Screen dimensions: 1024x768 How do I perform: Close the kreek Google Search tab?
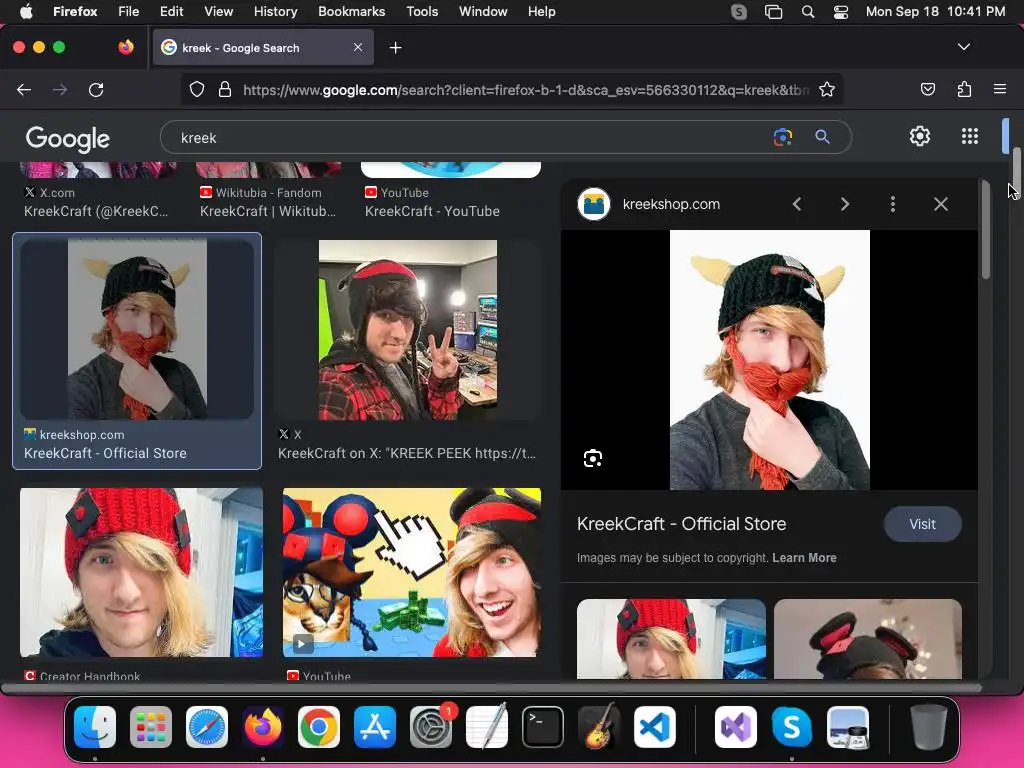[x=358, y=47]
